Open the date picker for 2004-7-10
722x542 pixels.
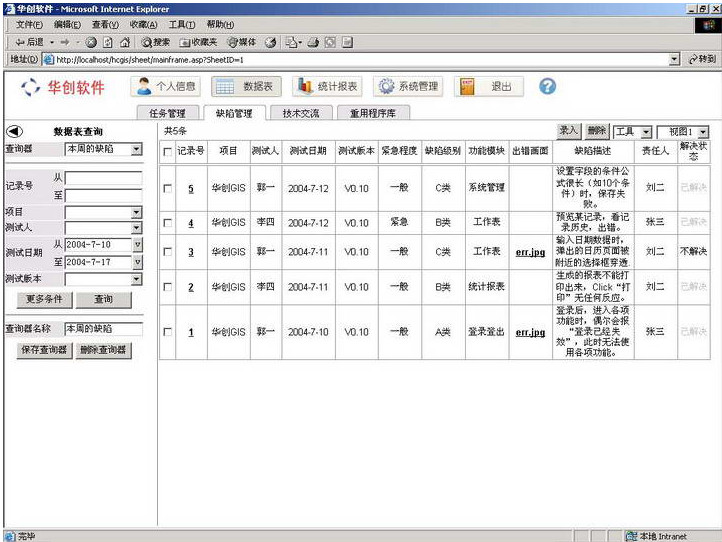tap(138, 245)
